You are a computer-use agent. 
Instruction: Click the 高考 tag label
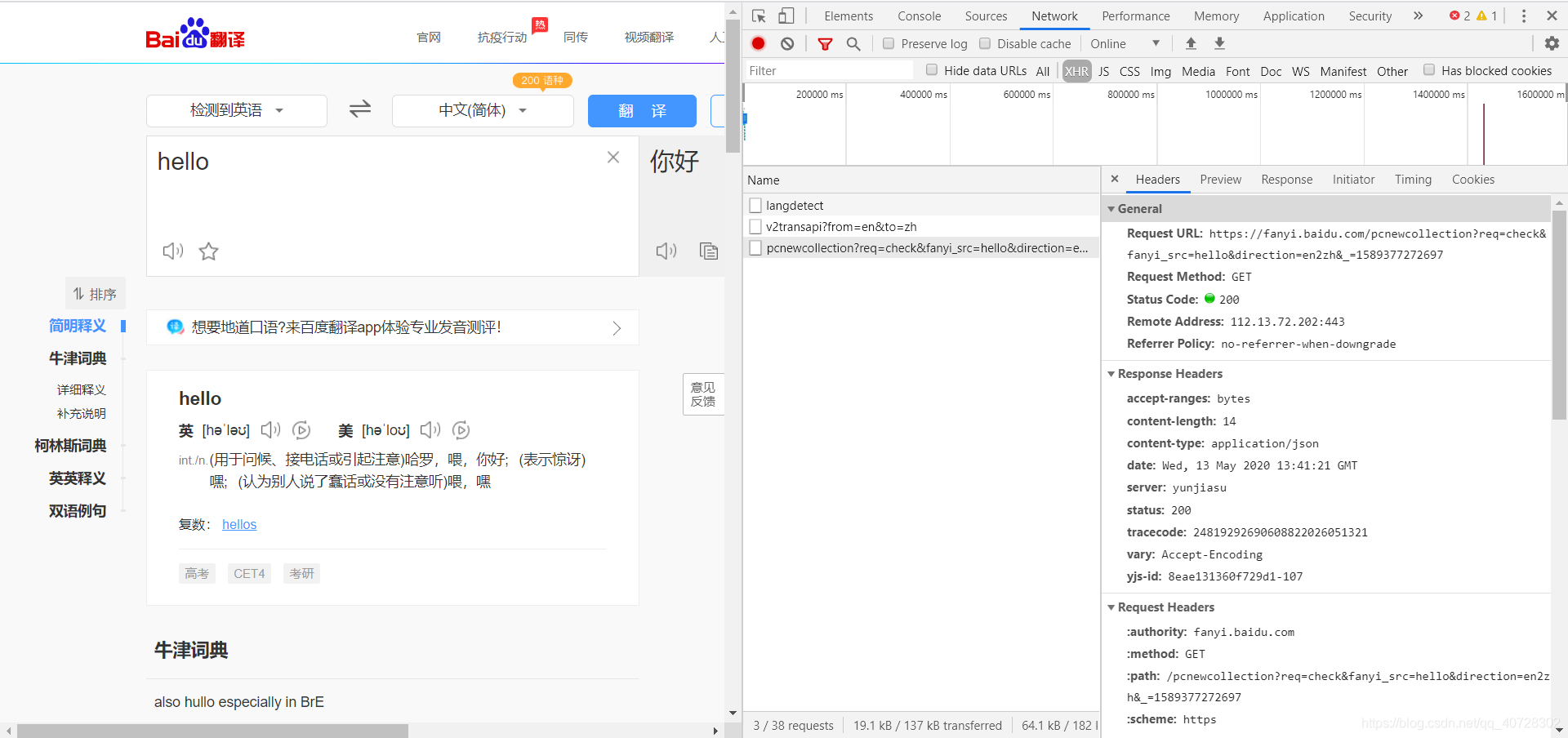(197, 573)
